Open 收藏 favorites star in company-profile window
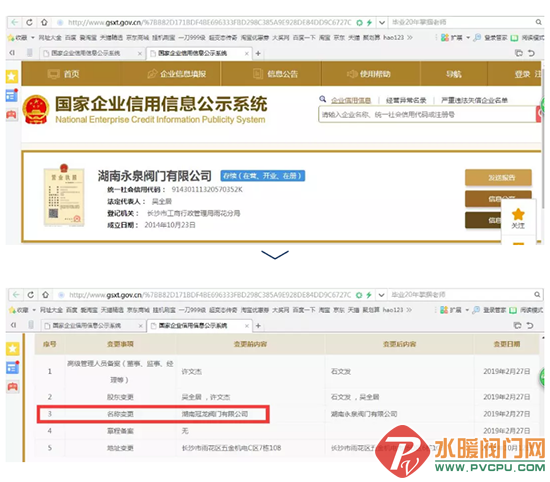Viewport: 550px width, 482px height. tap(11, 37)
